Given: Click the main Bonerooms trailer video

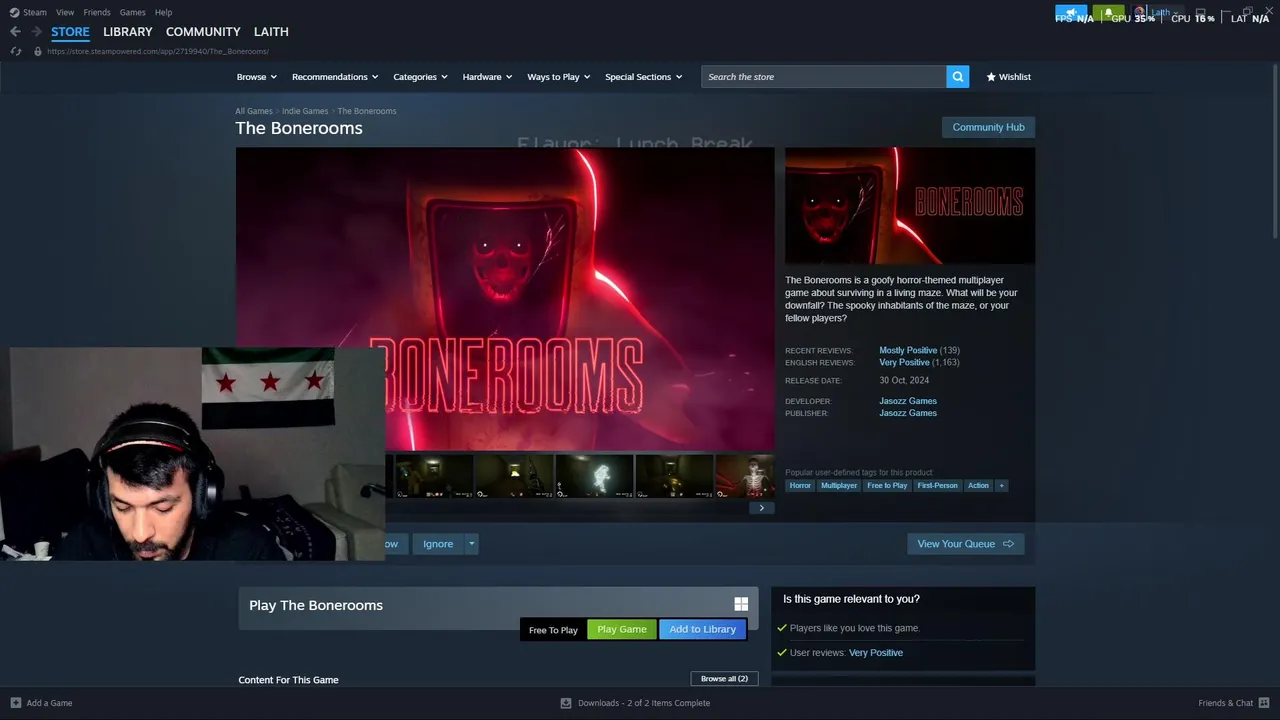Looking at the screenshot, I should click(505, 299).
